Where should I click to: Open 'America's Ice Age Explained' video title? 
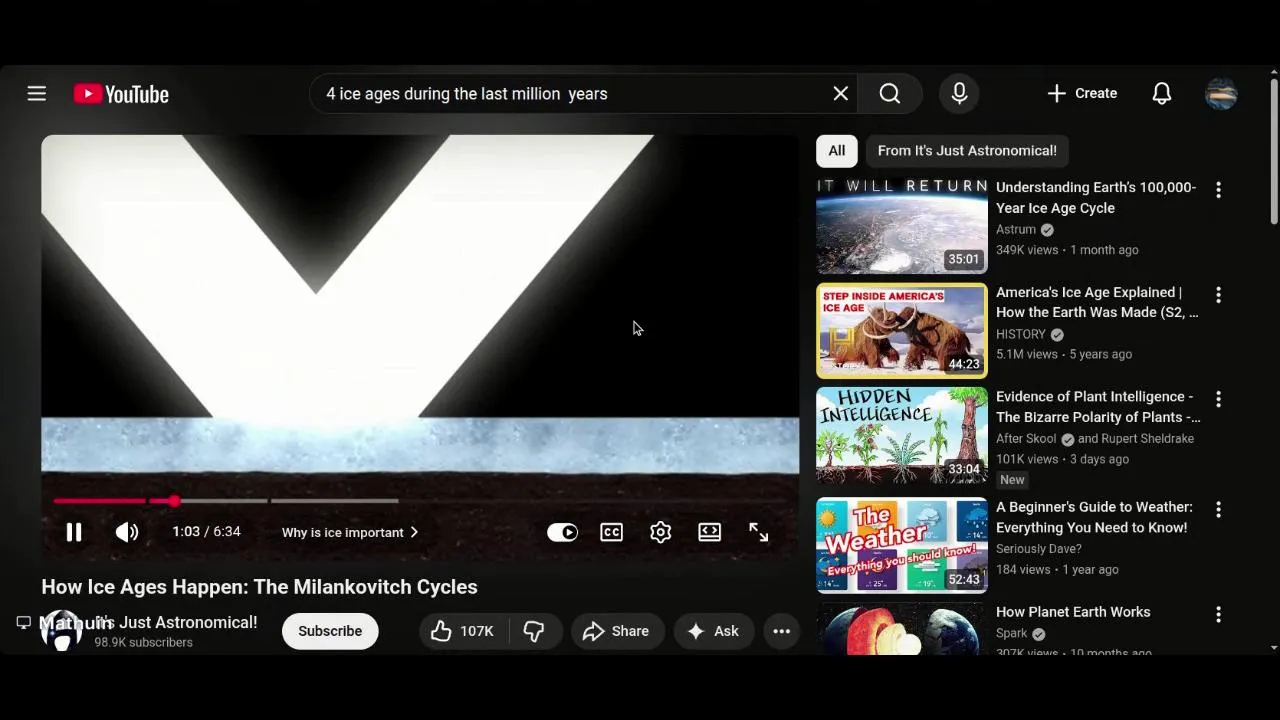click(x=1097, y=302)
